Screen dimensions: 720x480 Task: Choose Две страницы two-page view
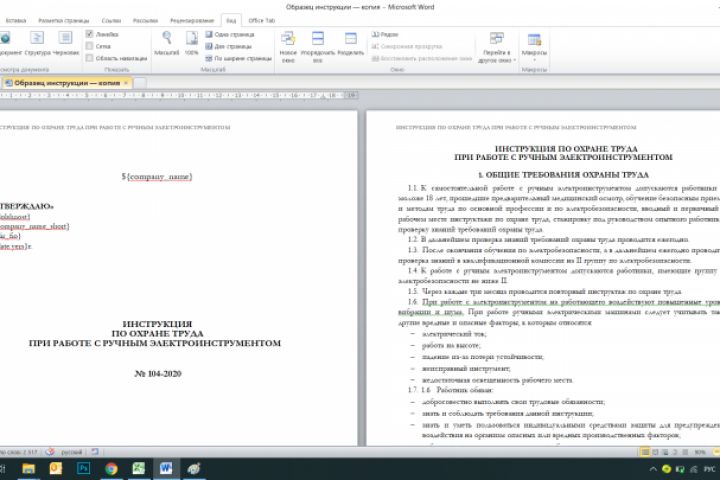click(229, 46)
